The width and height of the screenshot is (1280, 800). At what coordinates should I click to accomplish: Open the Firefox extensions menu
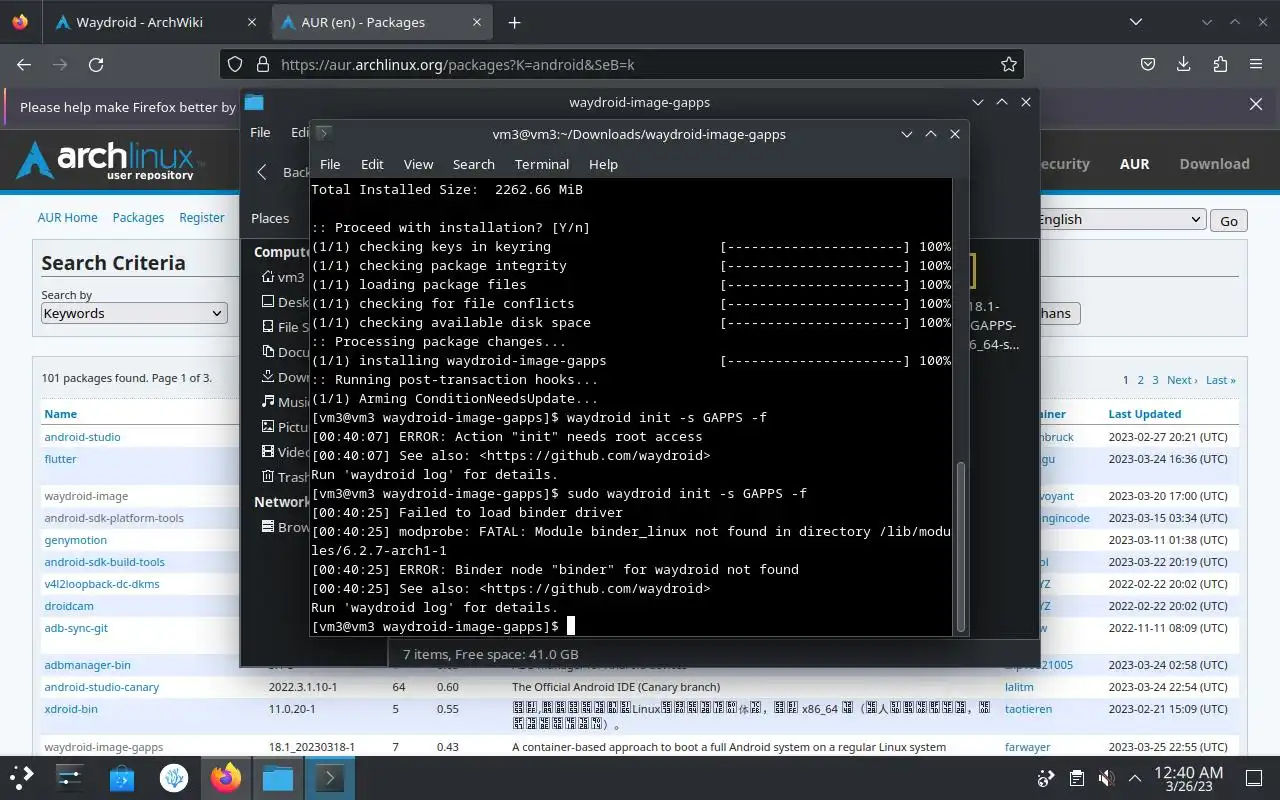[x=1220, y=64]
